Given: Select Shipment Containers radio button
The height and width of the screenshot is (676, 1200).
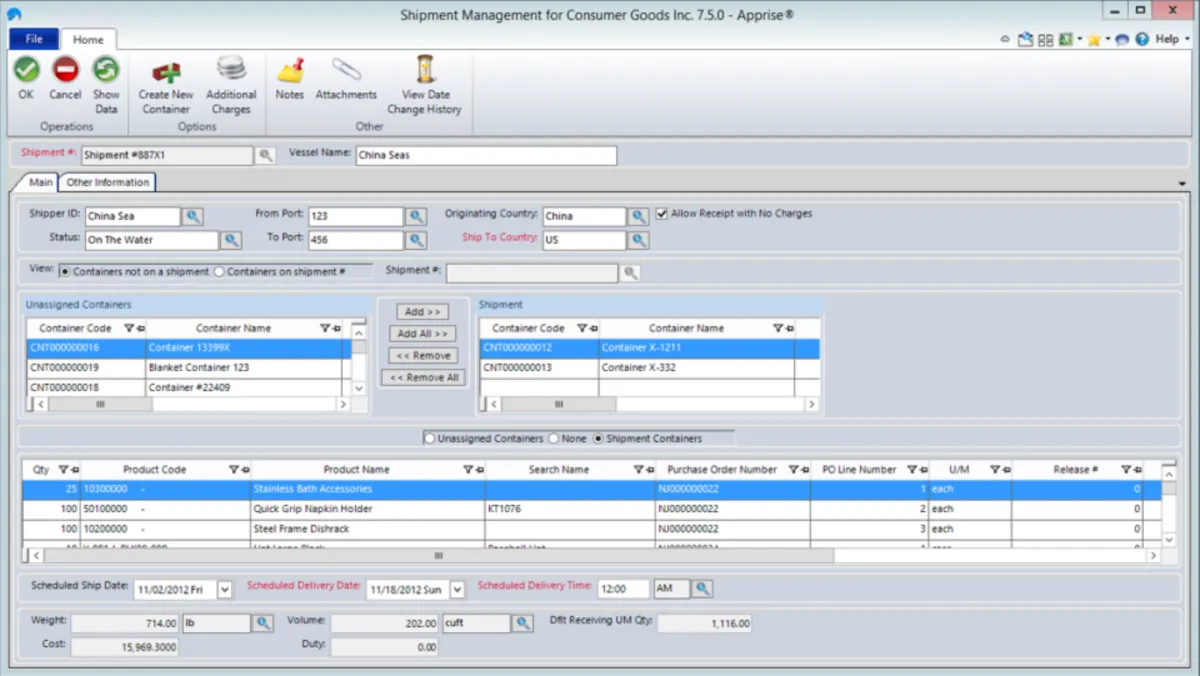Looking at the screenshot, I should [x=598, y=439].
